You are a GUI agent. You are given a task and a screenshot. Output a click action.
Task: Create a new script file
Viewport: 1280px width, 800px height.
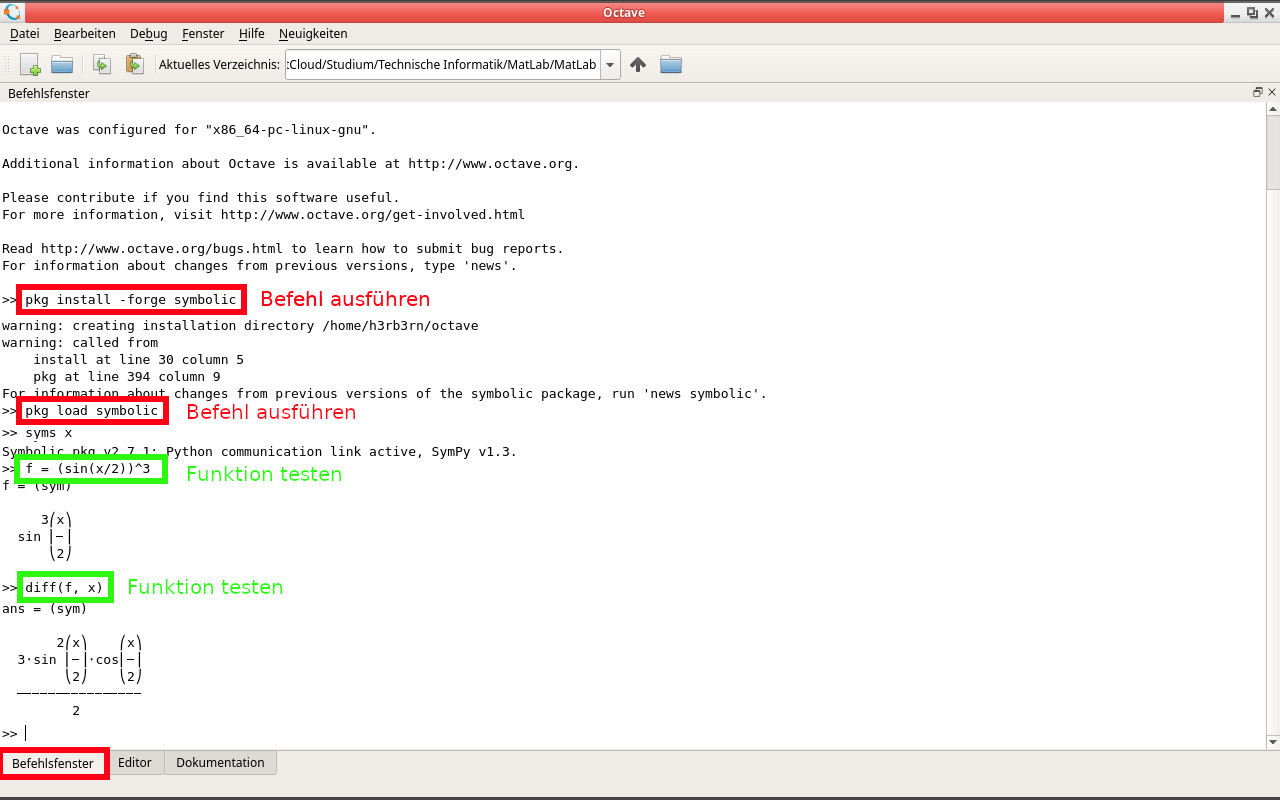(30, 65)
